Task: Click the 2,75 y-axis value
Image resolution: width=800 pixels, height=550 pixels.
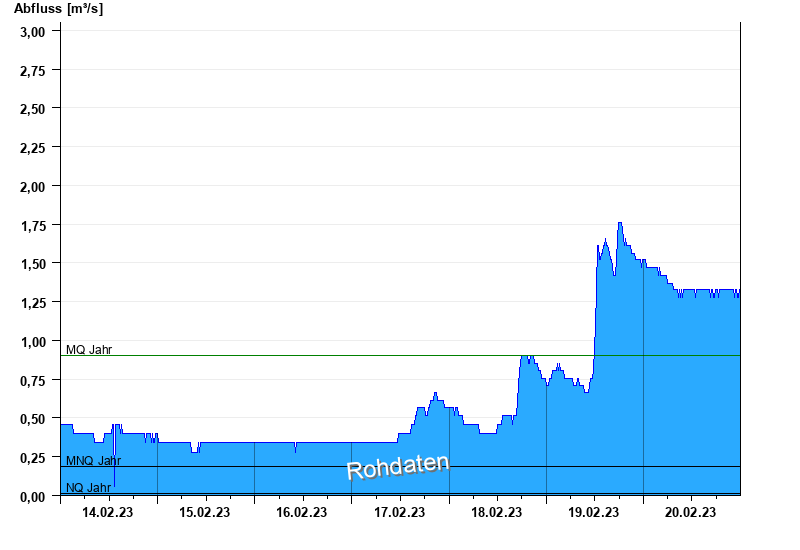Action: pos(33,71)
